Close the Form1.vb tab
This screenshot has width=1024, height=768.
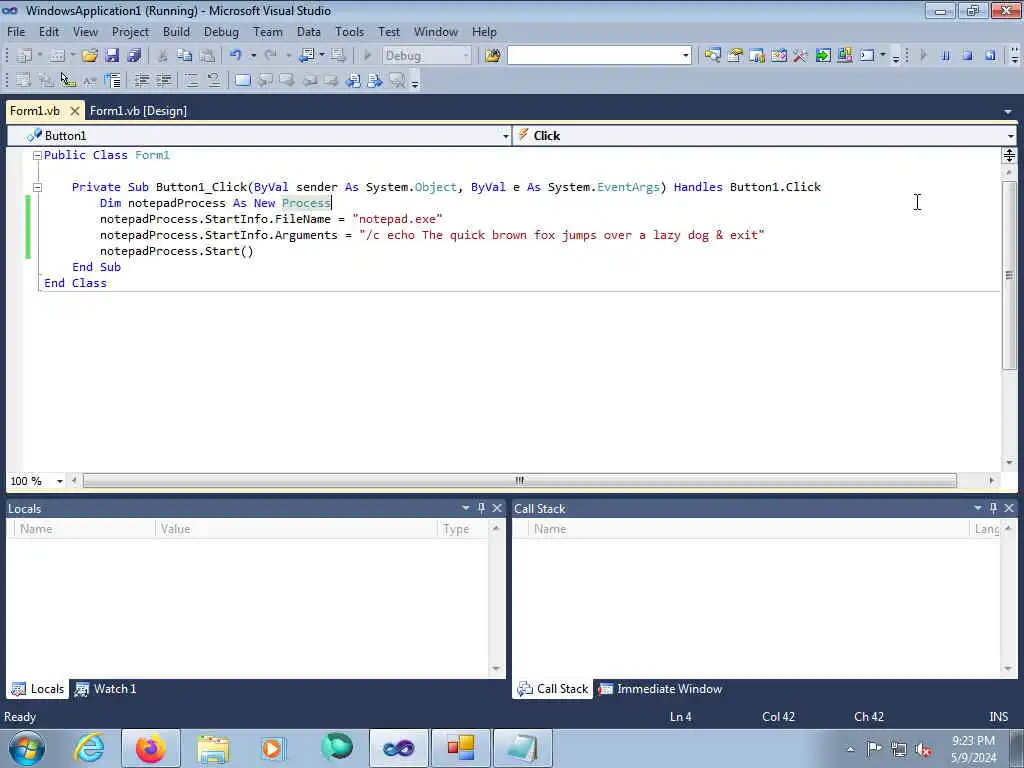pos(75,111)
